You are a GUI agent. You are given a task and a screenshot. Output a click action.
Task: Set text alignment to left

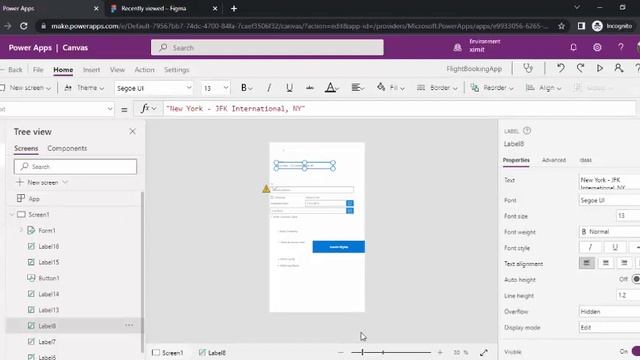tap(587, 263)
